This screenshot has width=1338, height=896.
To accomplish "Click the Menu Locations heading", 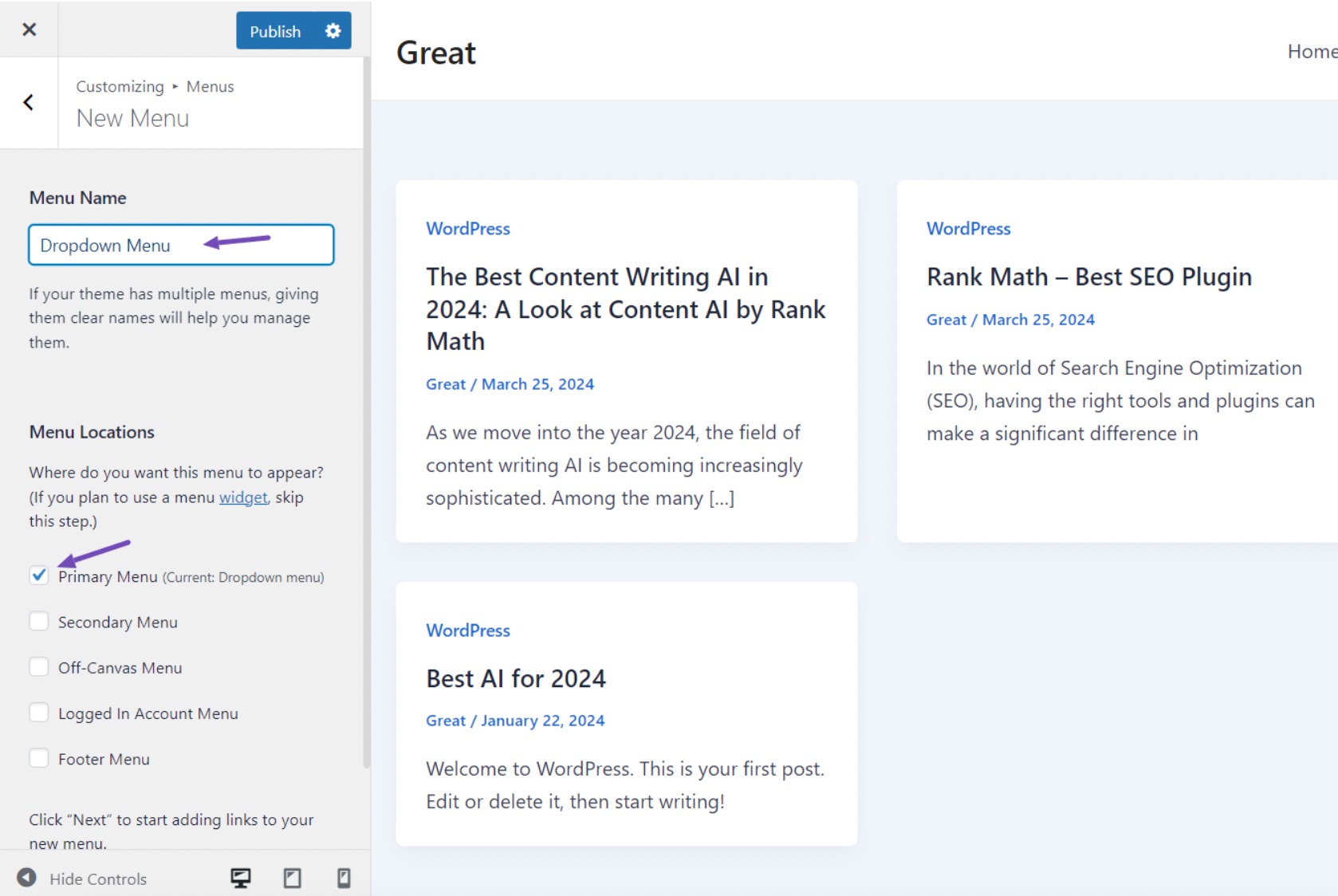I will point(92,432).
